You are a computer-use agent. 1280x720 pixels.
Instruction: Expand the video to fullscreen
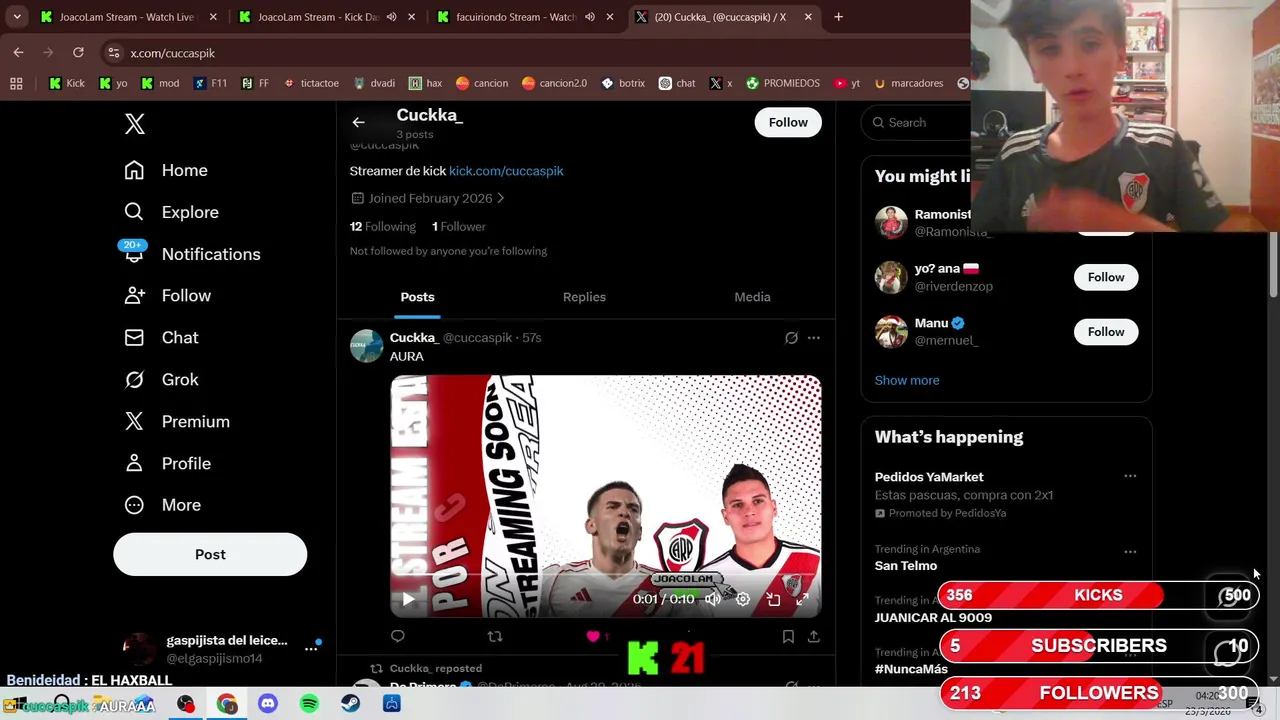[x=802, y=599]
